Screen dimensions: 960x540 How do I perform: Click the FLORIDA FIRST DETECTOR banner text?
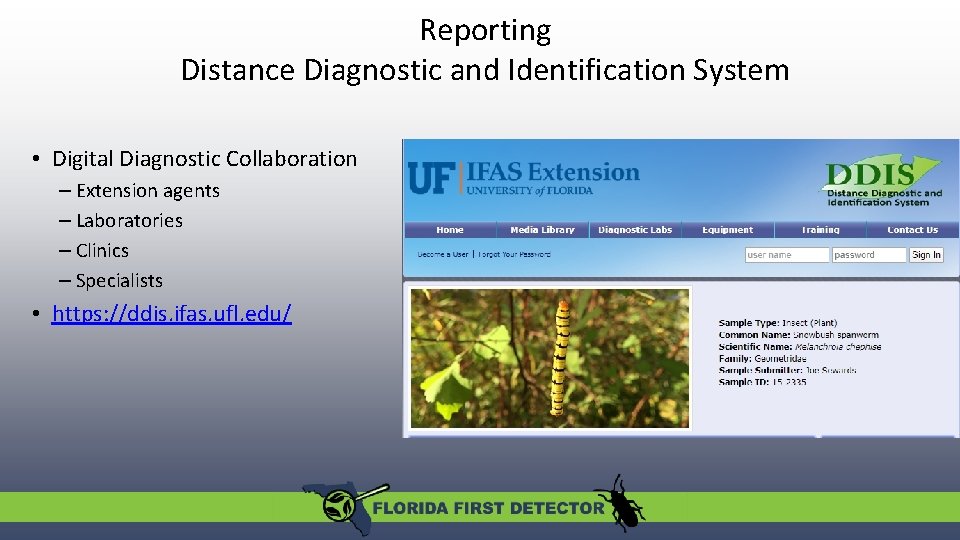pyautogui.click(x=488, y=508)
